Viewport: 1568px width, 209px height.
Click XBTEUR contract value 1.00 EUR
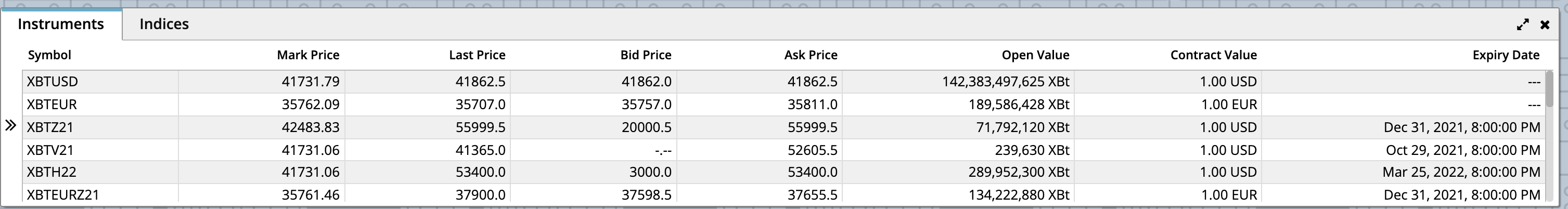pyautogui.click(x=1229, y=104)
